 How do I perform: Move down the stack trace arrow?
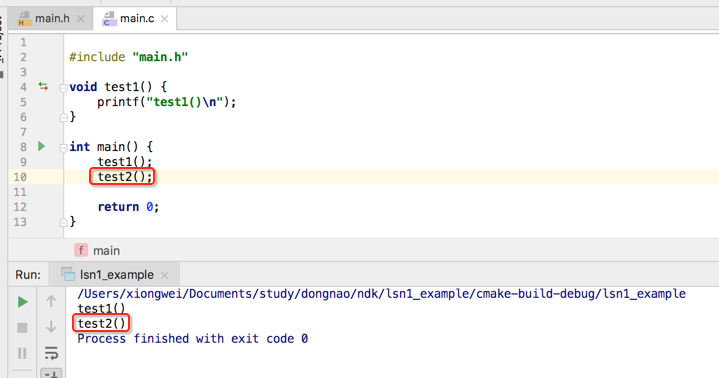(51, 327)
